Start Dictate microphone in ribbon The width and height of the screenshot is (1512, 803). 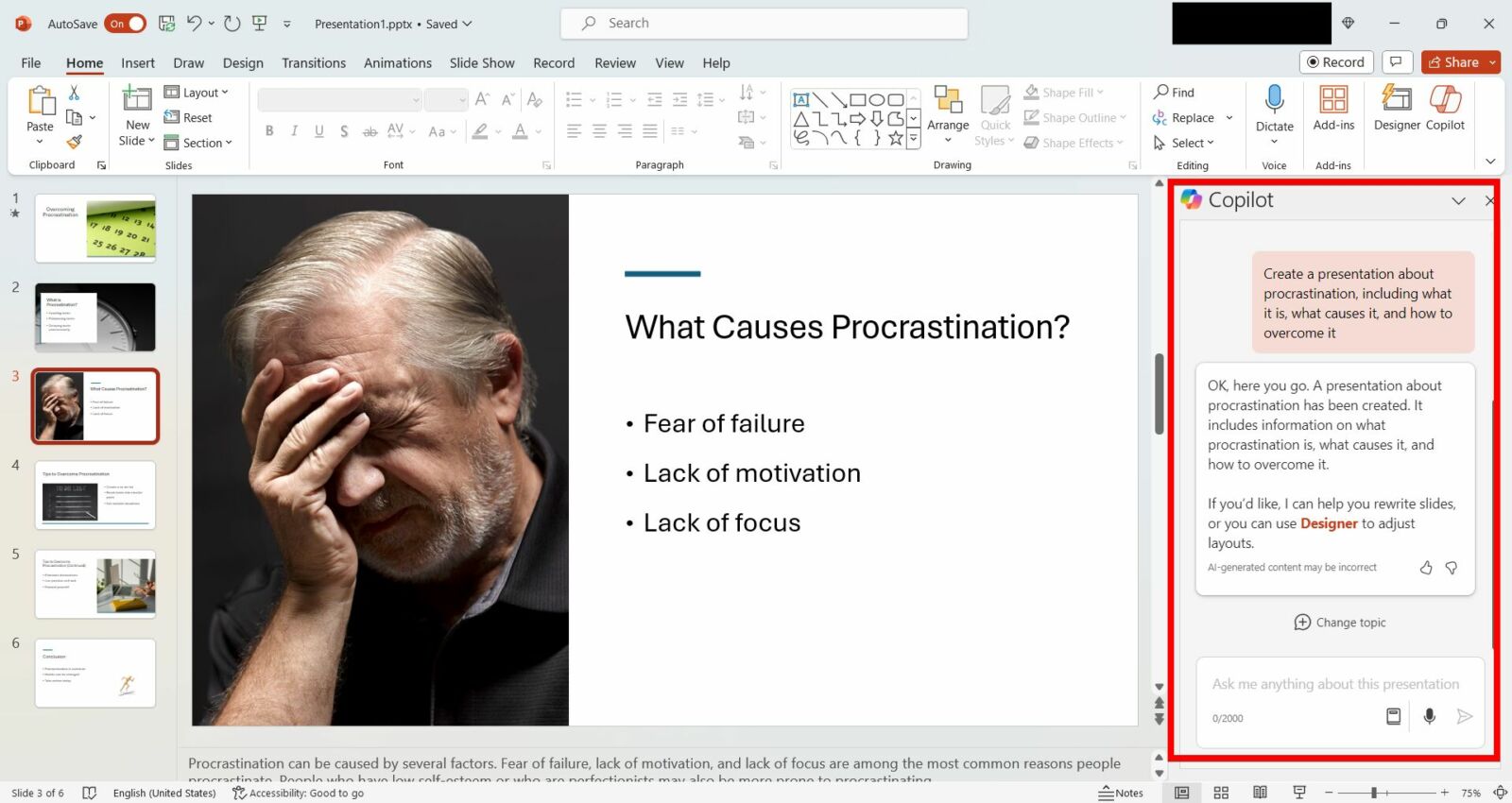pos(1274,99)
